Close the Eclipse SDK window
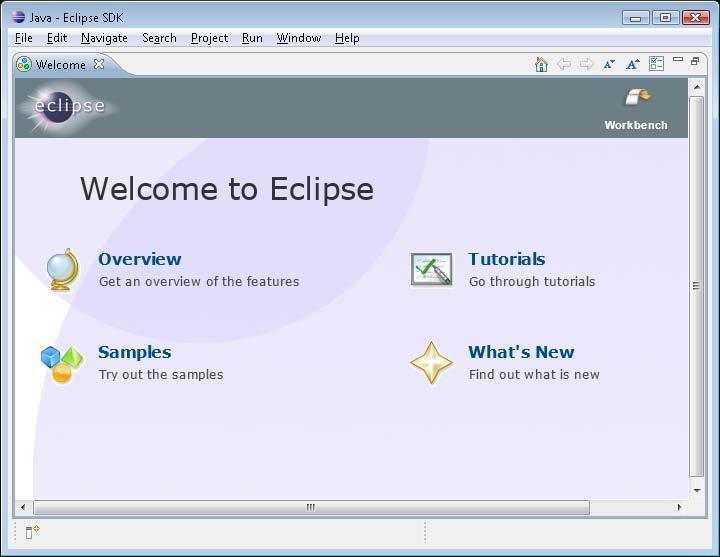The height and width of the screenshot is (557, 720). [x=696, y=18]
